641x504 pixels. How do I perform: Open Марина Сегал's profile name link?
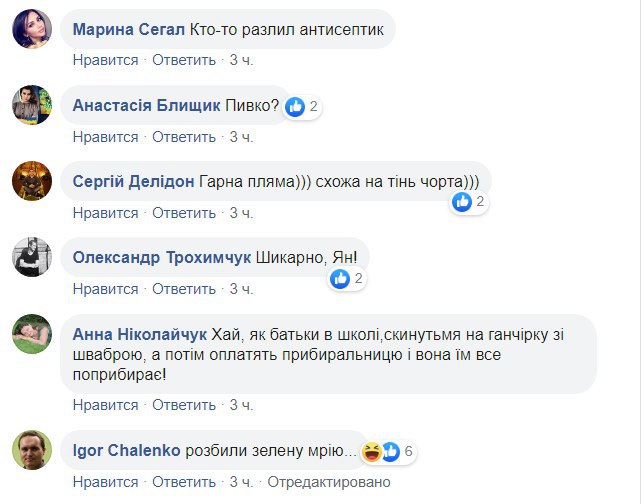click(129, 30)
